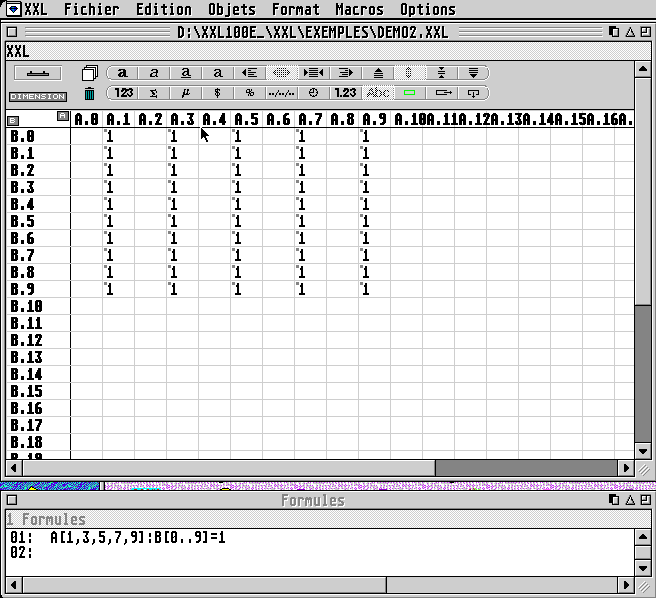Open the Macros menu
This screenshot has width=656, height=598.
(359, 9)
